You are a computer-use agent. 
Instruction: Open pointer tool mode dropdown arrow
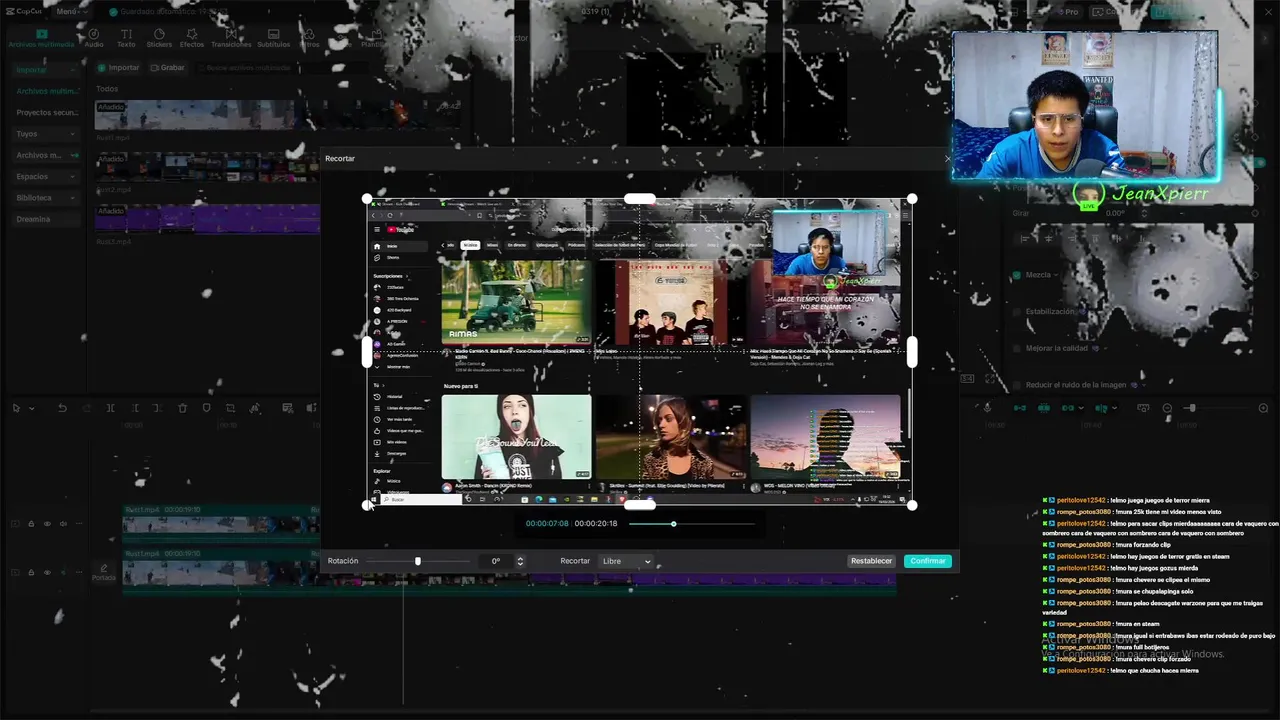[x=31, y=408]
